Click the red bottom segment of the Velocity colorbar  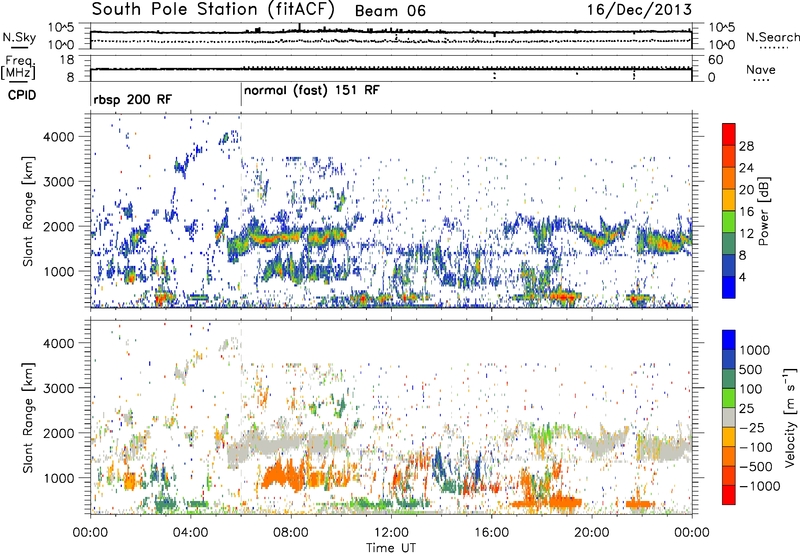(729, 495)
